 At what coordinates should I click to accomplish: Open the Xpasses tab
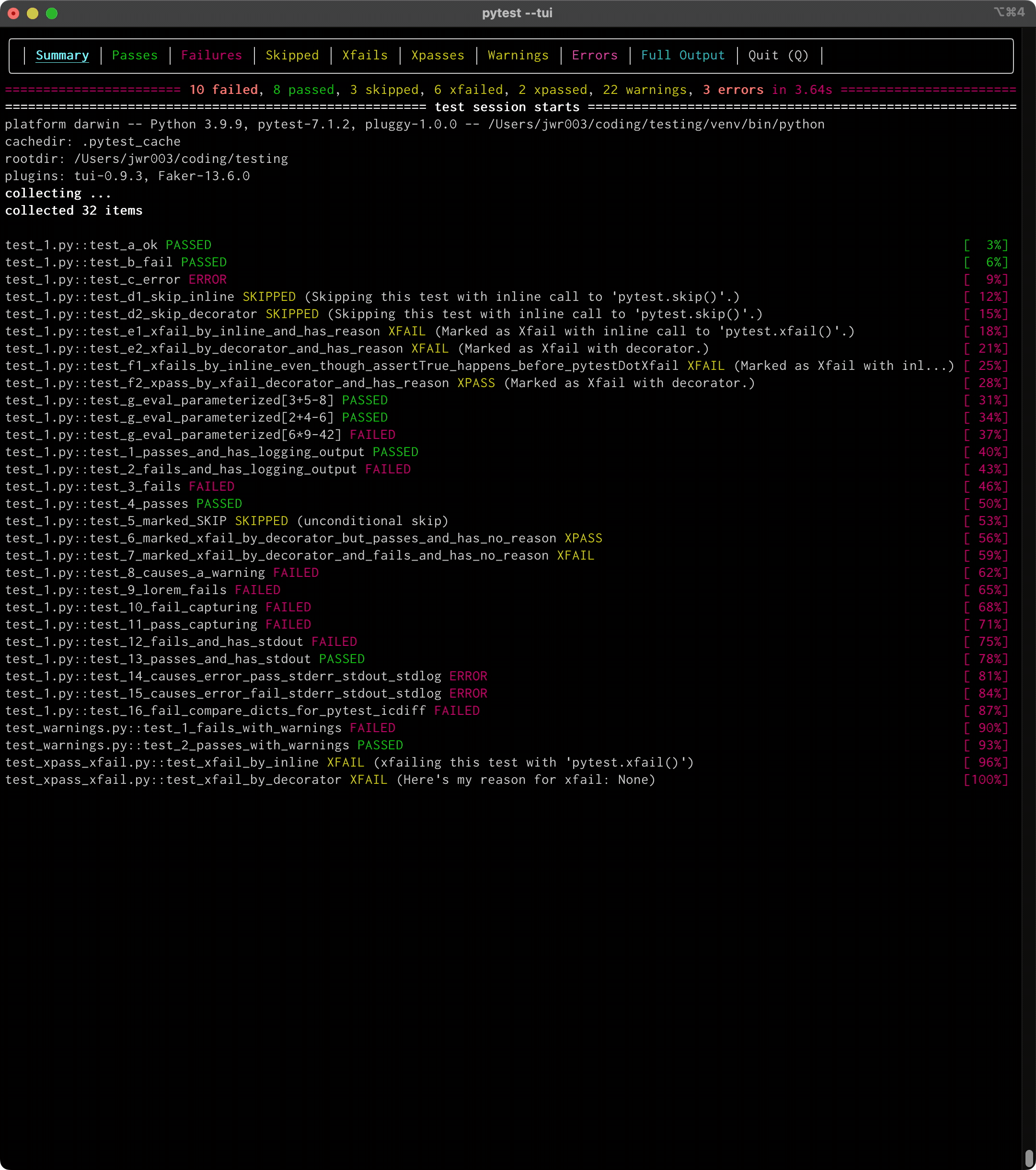point(437,56)
